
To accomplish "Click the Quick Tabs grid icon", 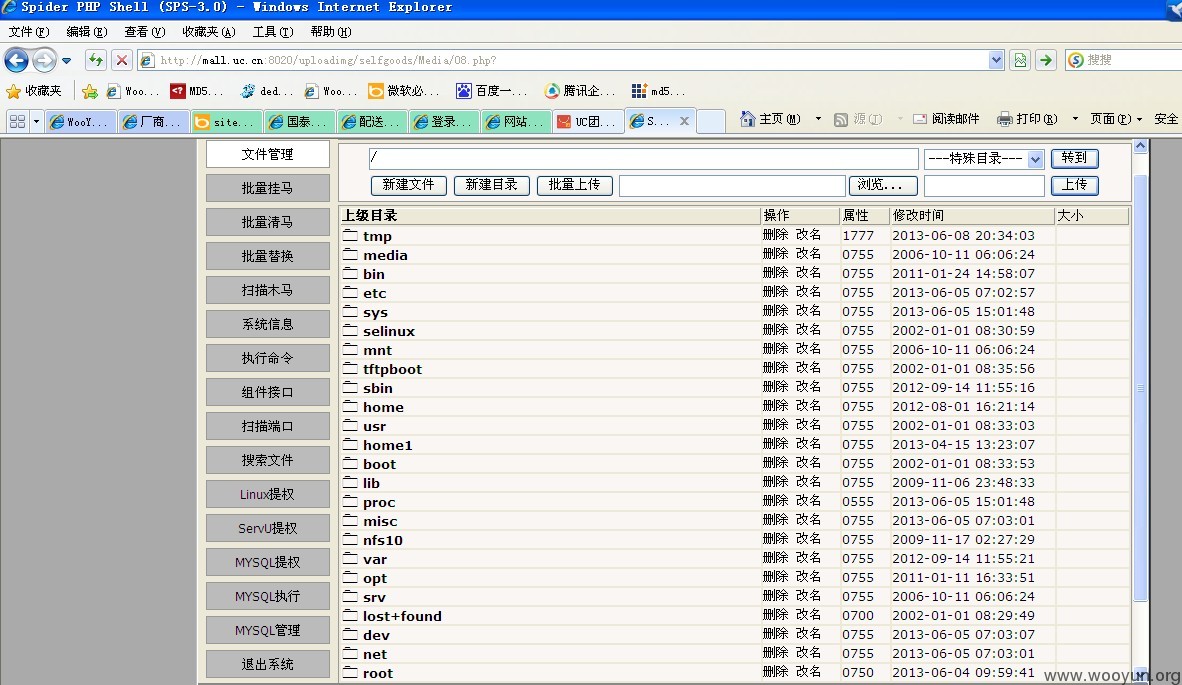I will click(x=17, y=121).
